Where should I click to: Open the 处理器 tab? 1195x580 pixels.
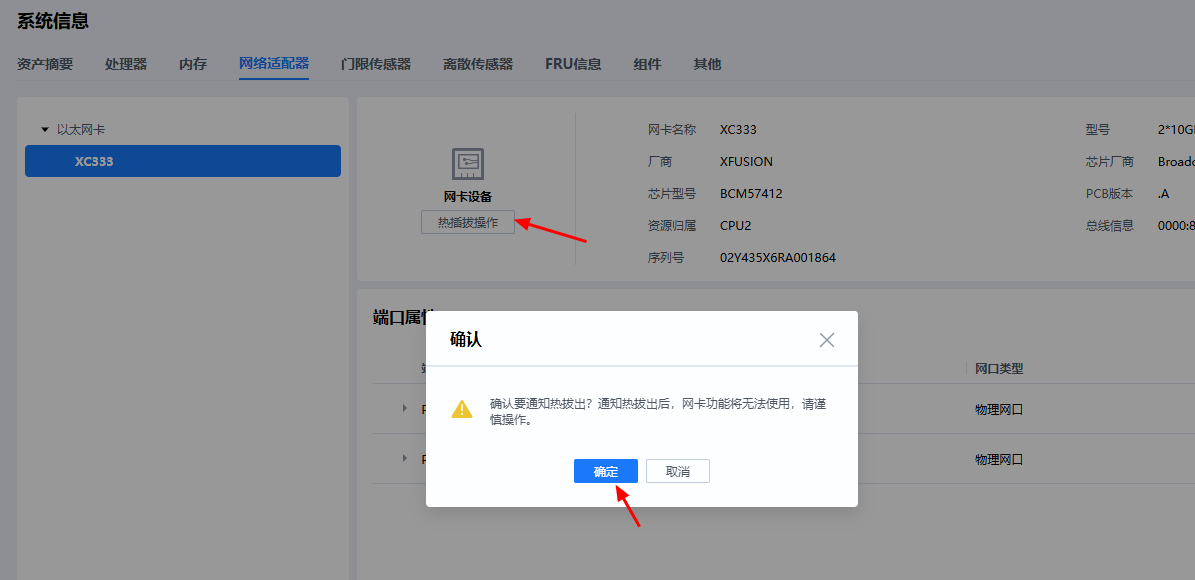click(126, 64)
